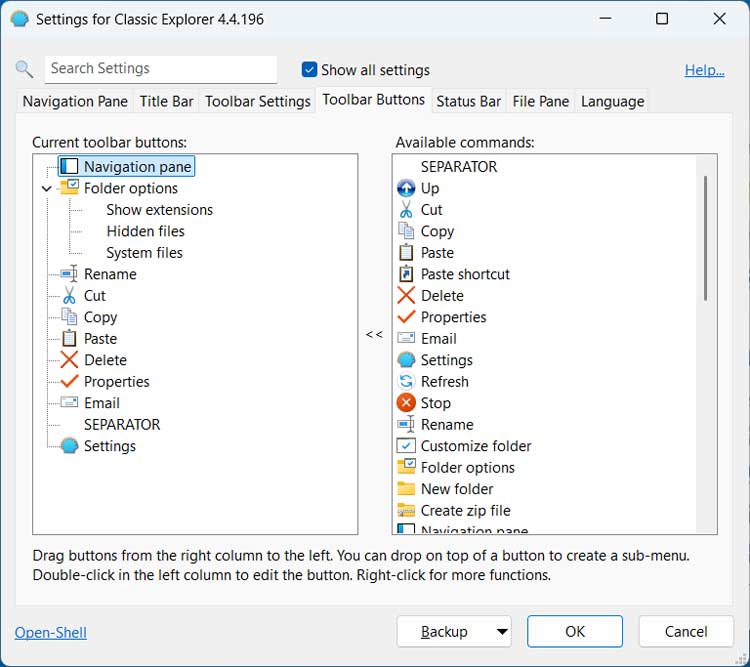Select the Paste shortcut text in available commands
Image resolution: width=750 pixels, height=667 pixels.
(465, 274)
